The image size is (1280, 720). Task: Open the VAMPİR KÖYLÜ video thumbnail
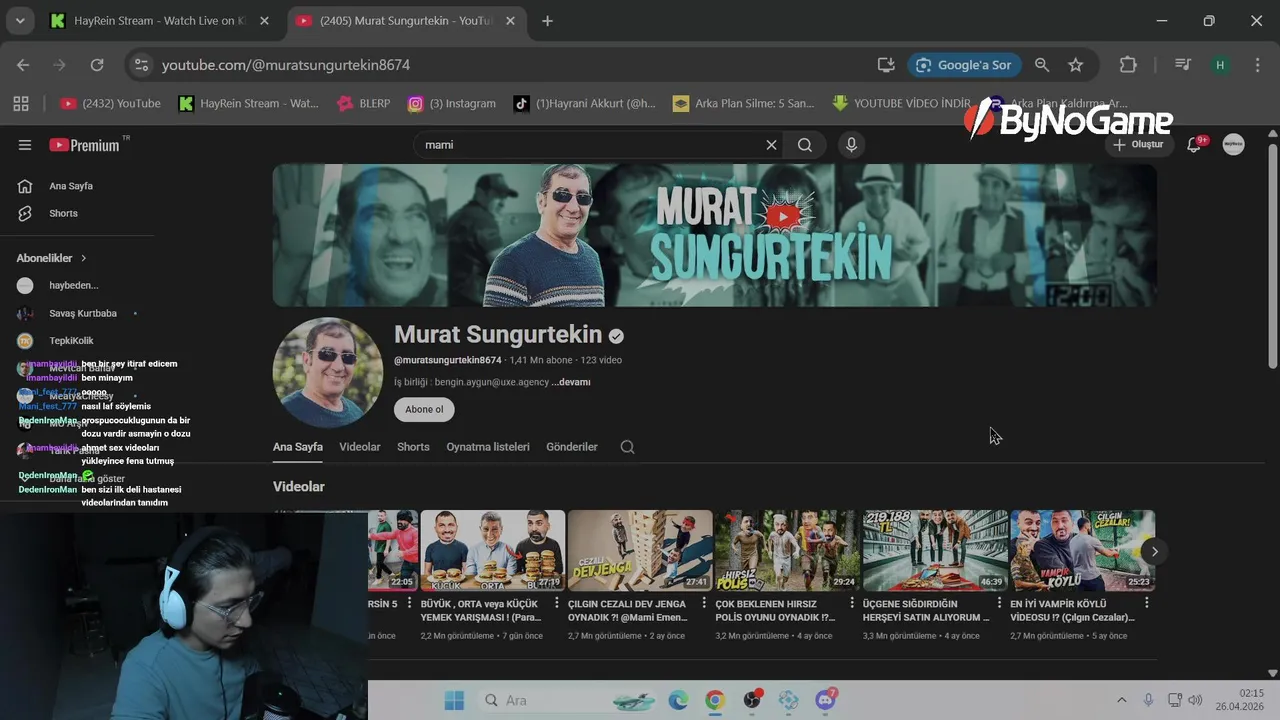click(1083, 551)
